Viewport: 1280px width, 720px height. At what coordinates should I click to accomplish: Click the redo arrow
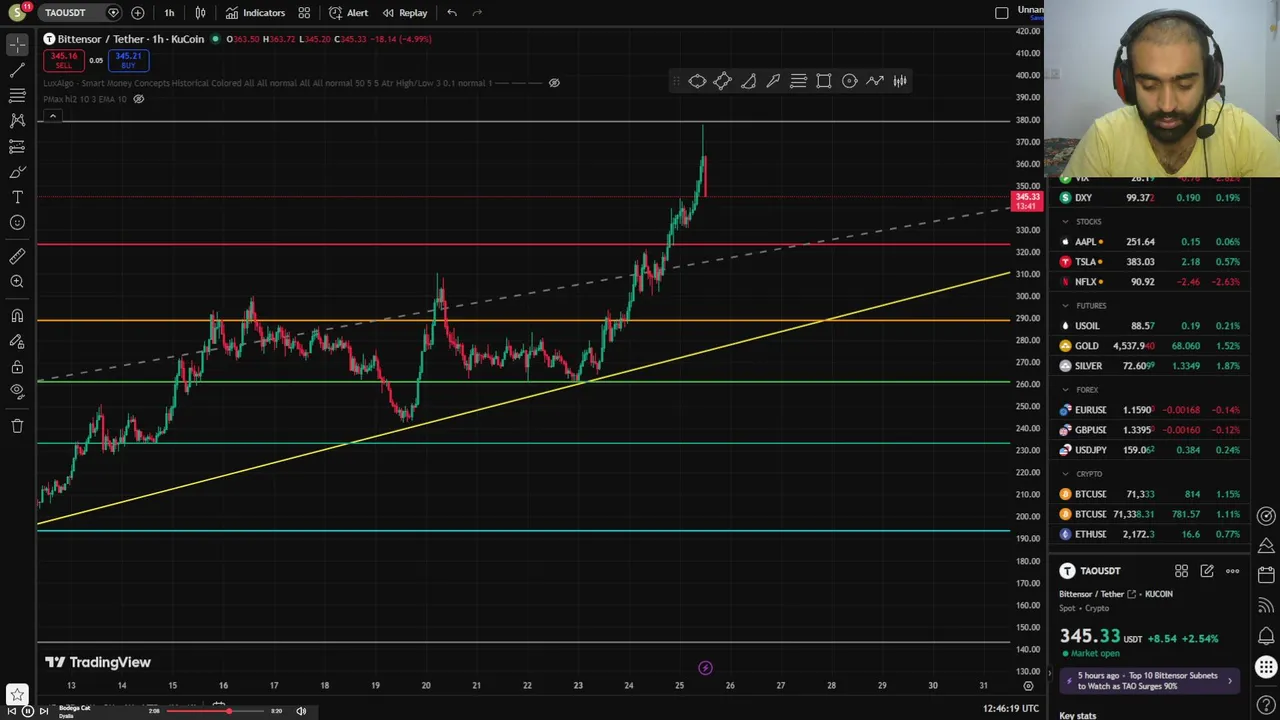[477, 13]
